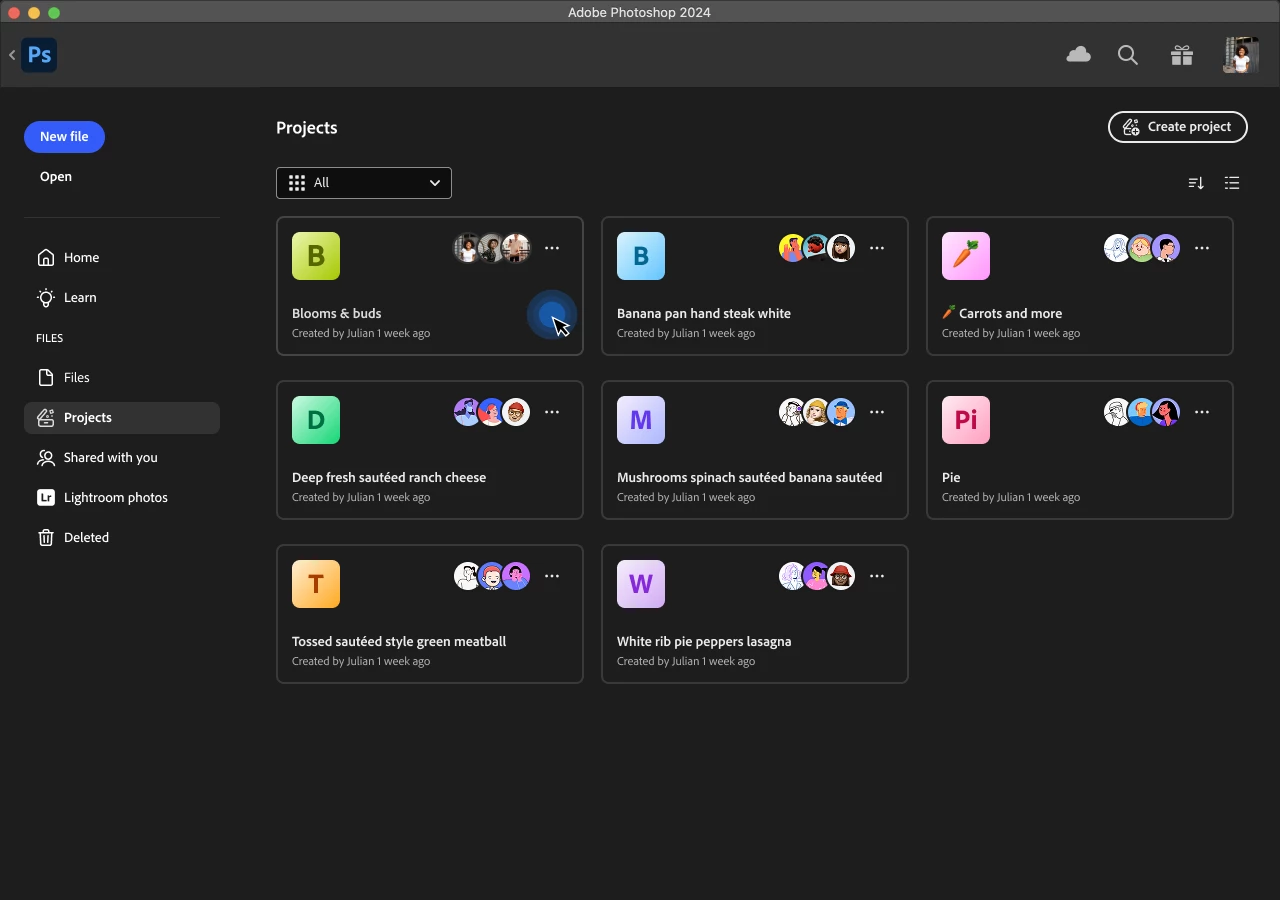Click member avatars on Carrots and more
Screen dimensions: 1280x900
[x=1142, y=248]
